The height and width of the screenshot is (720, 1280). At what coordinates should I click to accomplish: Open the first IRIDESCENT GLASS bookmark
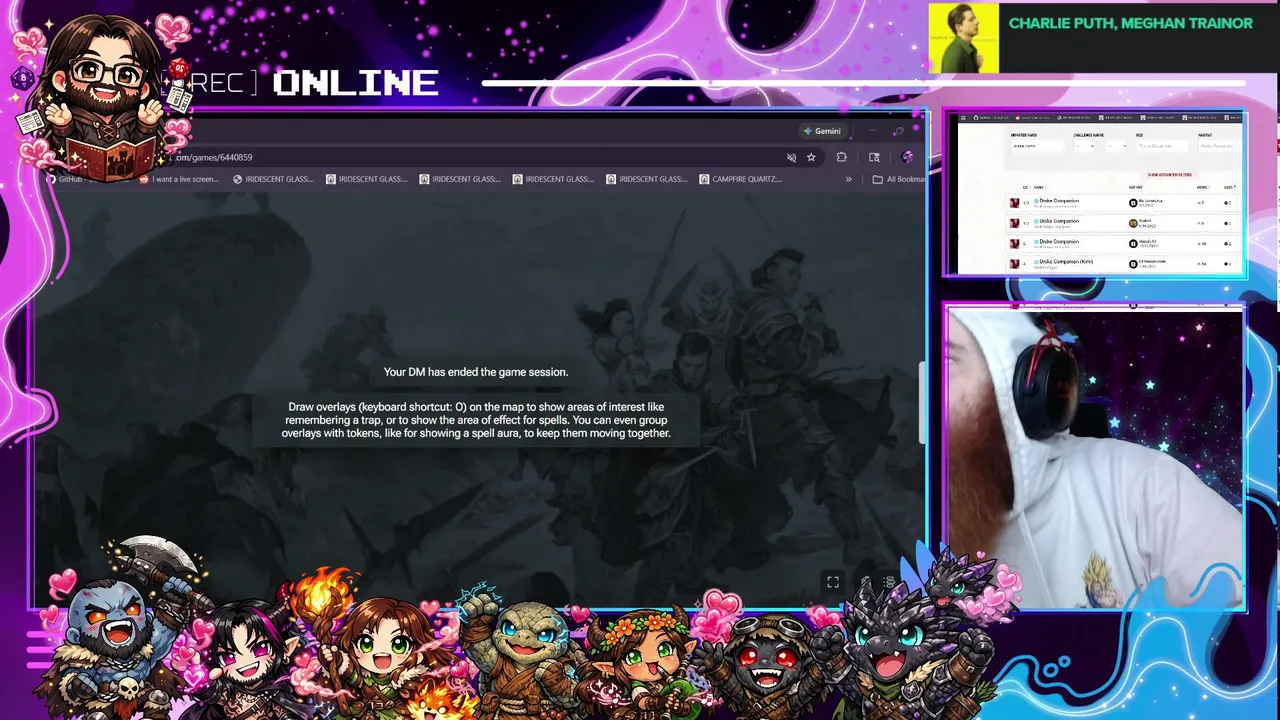[x=273, y=179]
